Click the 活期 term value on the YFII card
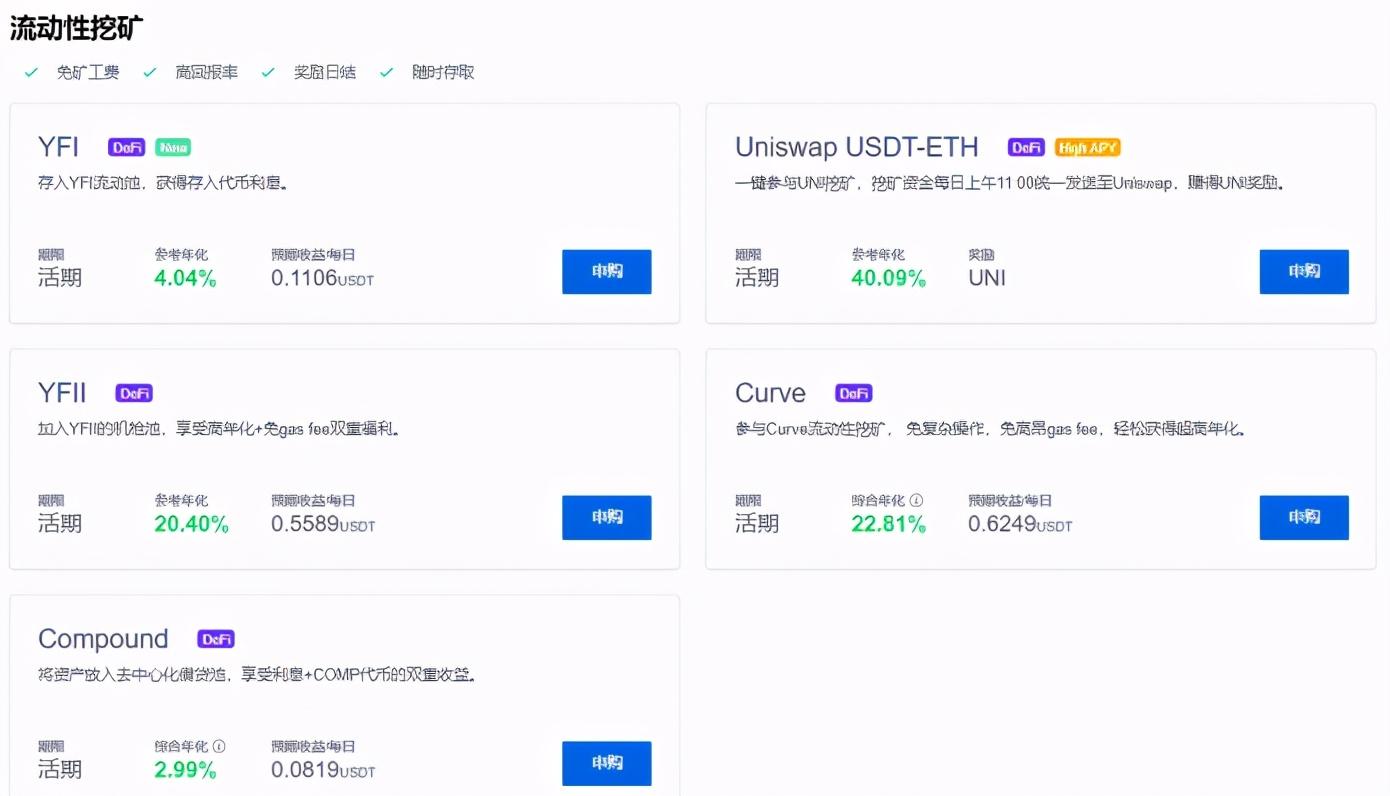The width and height of the screenshot is (1390, 796). point(60,524)
